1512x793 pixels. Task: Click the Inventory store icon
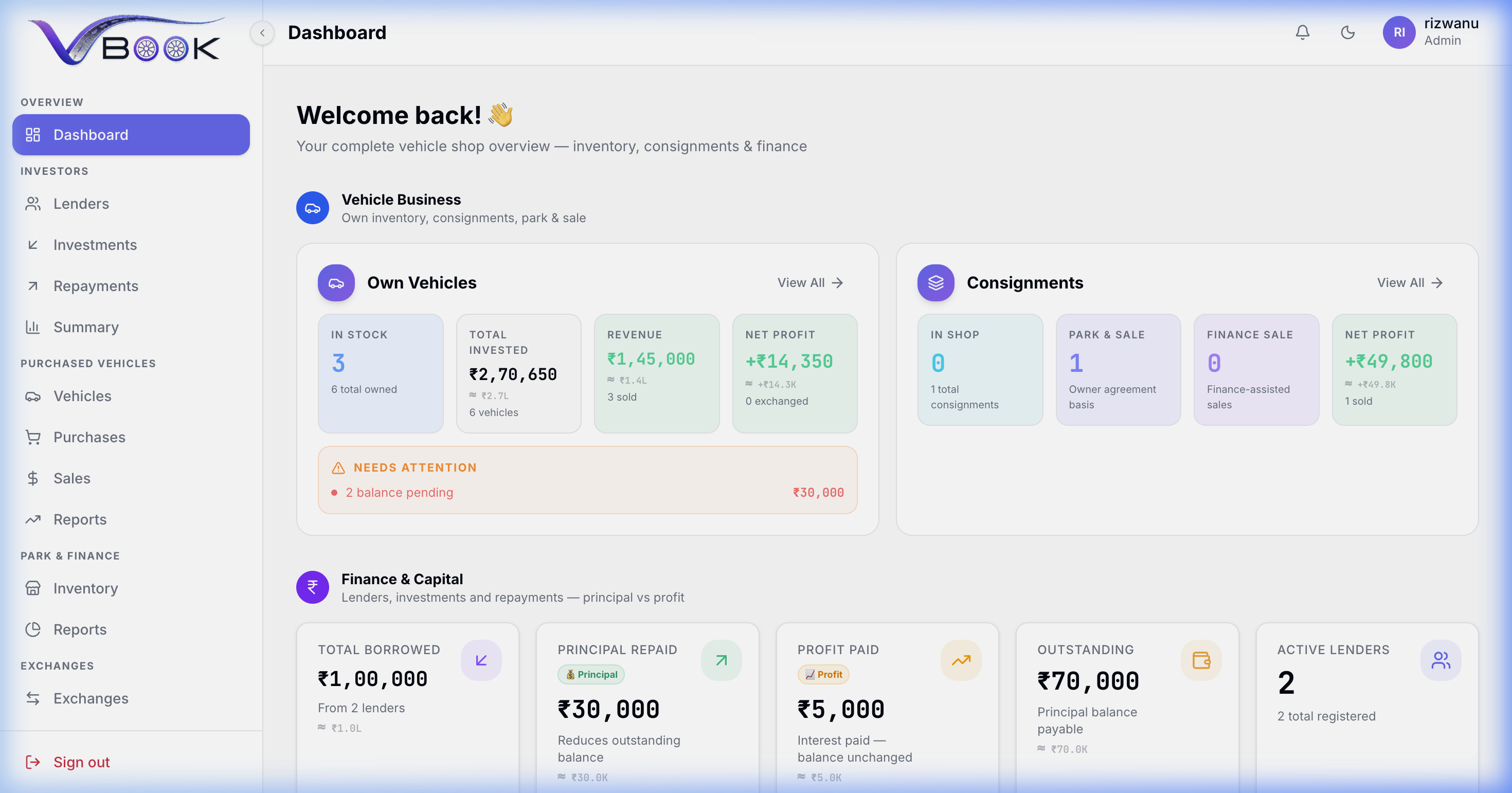[x=33, y=588]
